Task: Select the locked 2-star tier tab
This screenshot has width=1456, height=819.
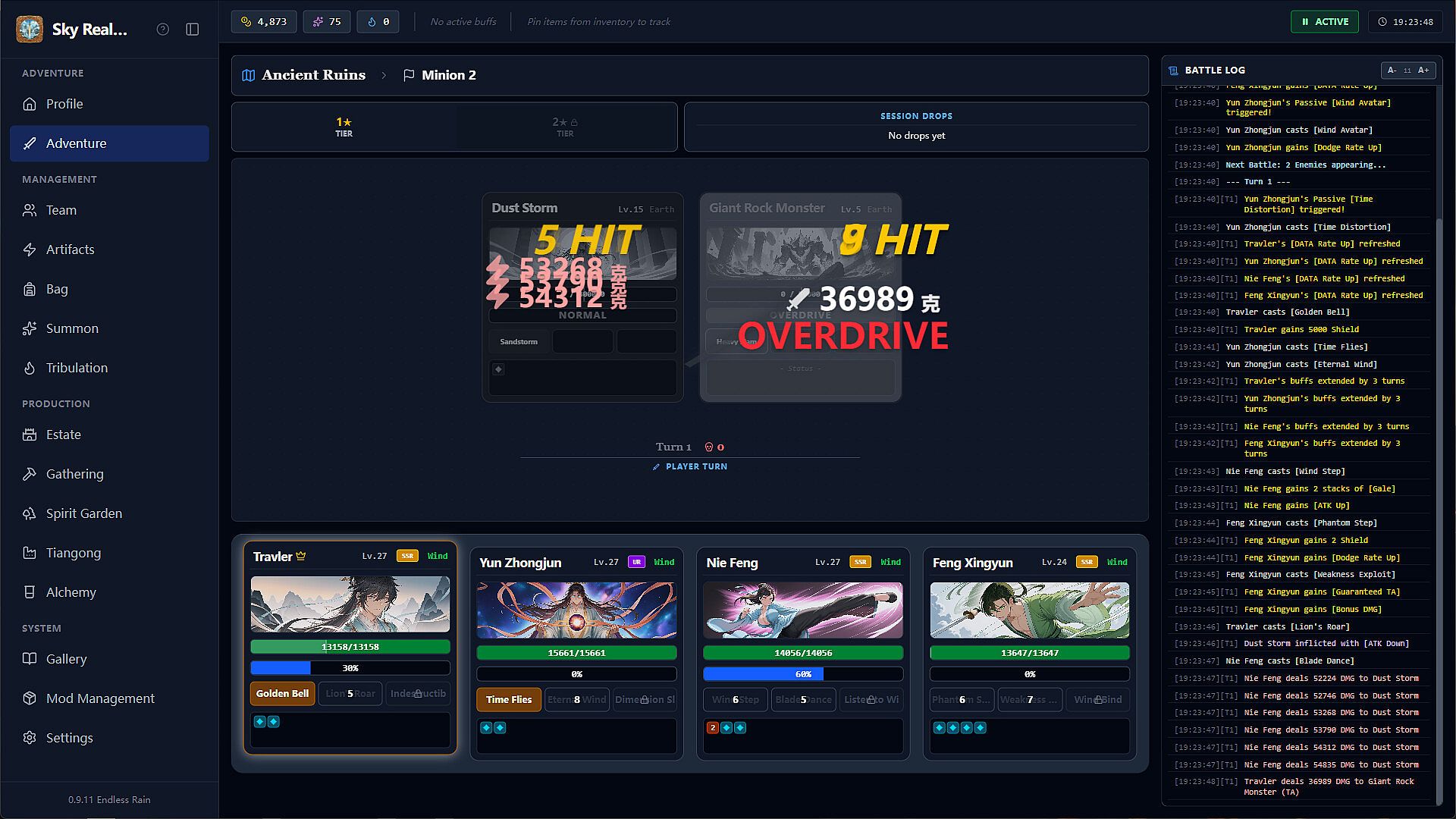Action: click(x=565, y=127)
